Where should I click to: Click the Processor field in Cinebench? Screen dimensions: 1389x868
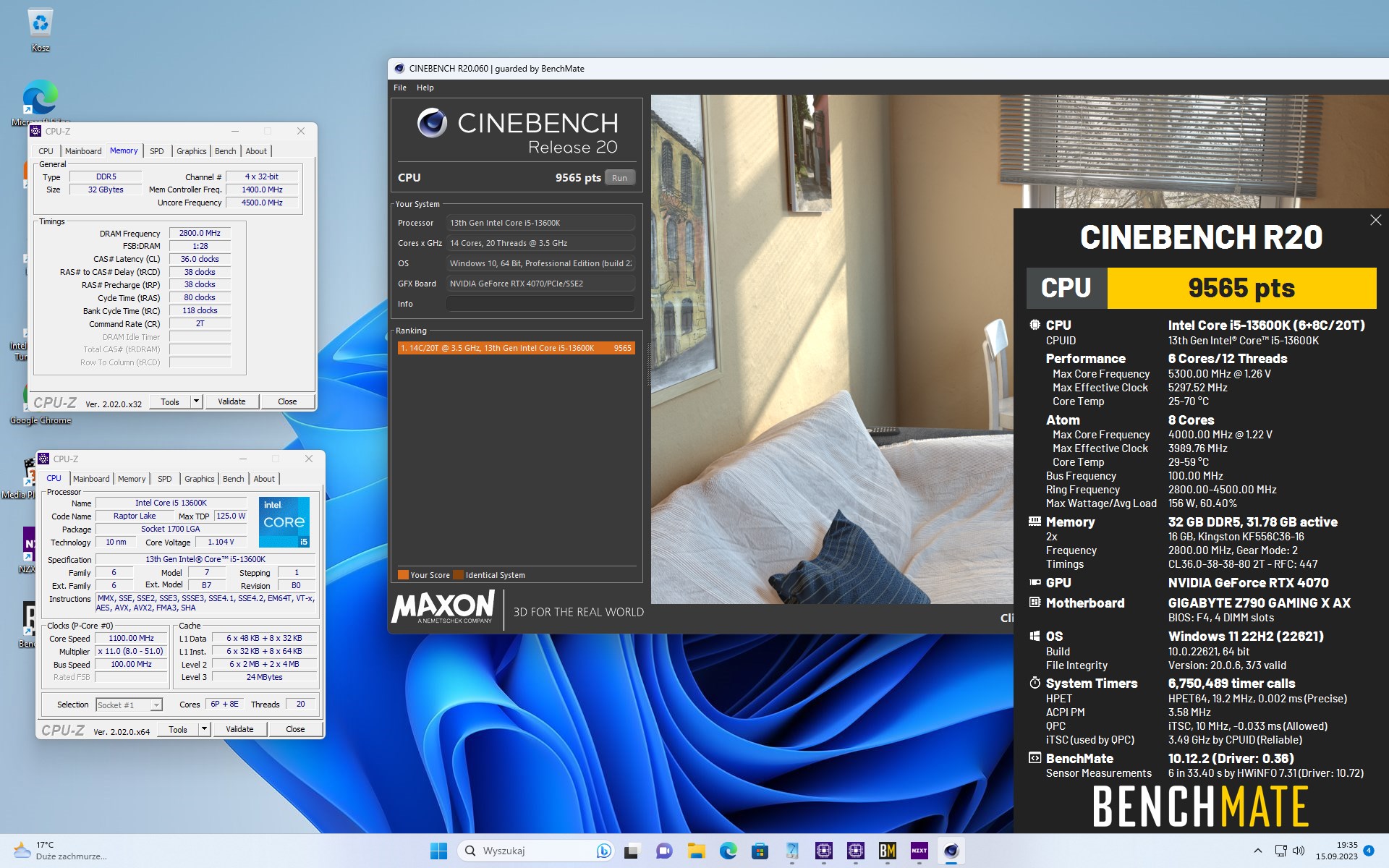540,223
